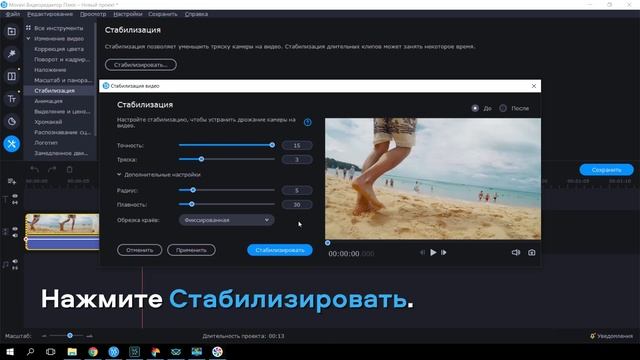
Task: Select Все инструменты in tools list
Action: tap(59, 28)
